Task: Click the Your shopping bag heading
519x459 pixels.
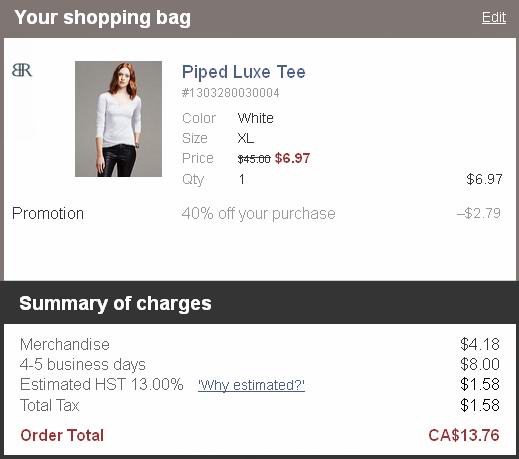Action: pyautogui.click(x=103, y=18)
